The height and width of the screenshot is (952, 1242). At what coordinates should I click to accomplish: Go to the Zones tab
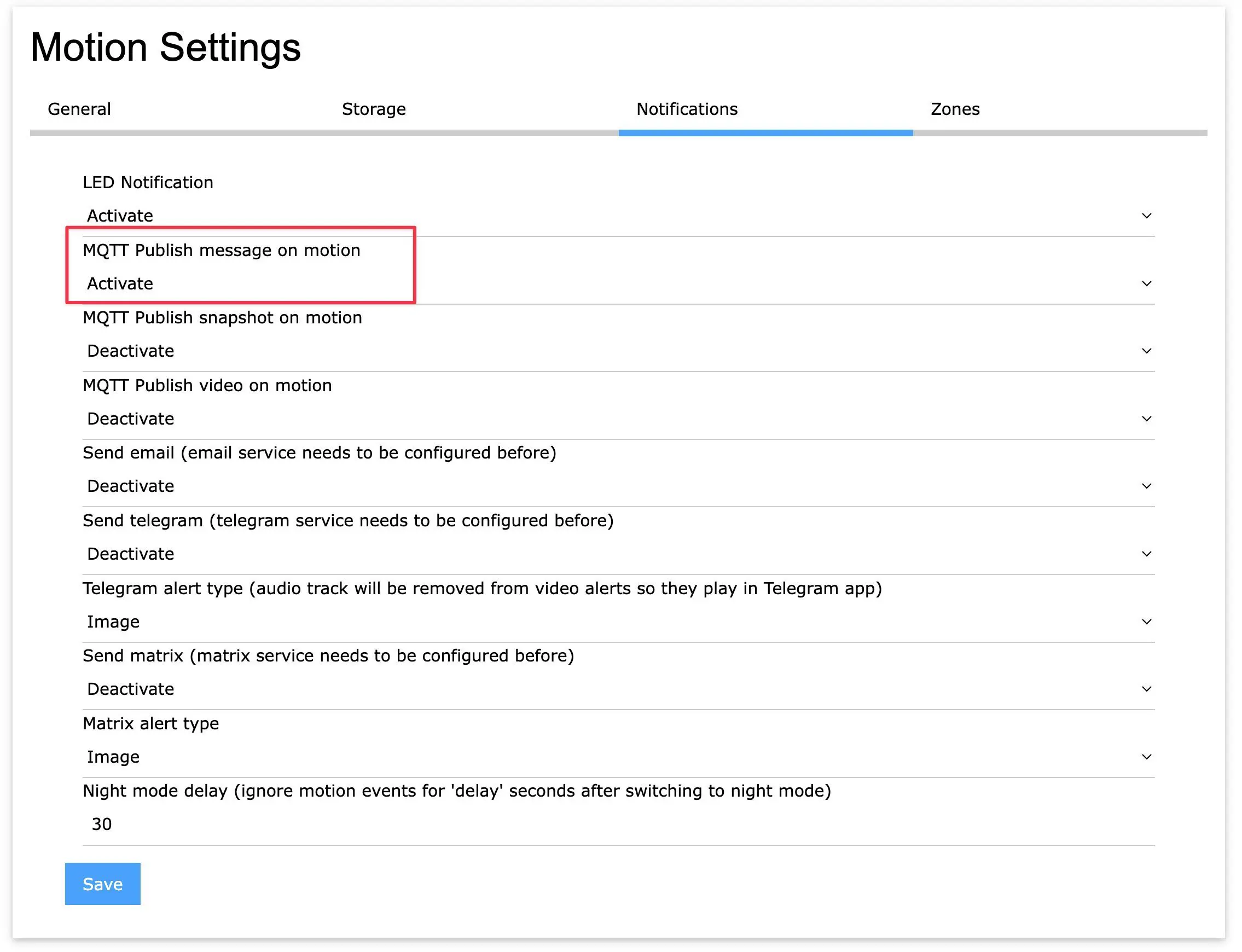pyautogui.click(x=955, y=109)
